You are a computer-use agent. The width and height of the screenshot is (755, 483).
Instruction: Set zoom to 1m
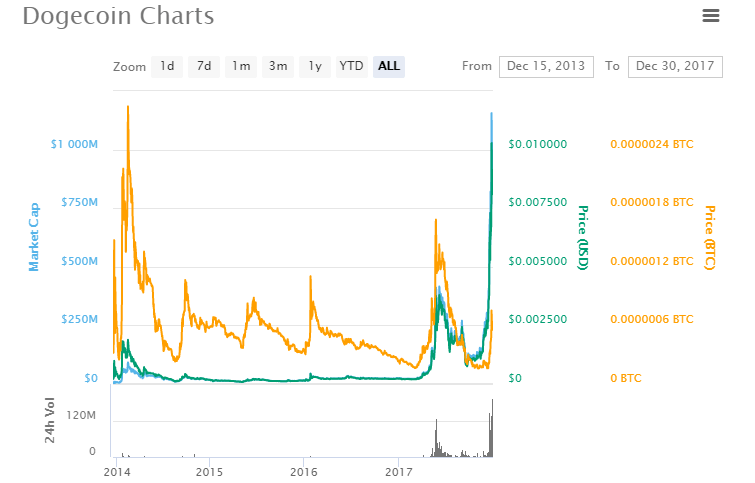[241, 66]
